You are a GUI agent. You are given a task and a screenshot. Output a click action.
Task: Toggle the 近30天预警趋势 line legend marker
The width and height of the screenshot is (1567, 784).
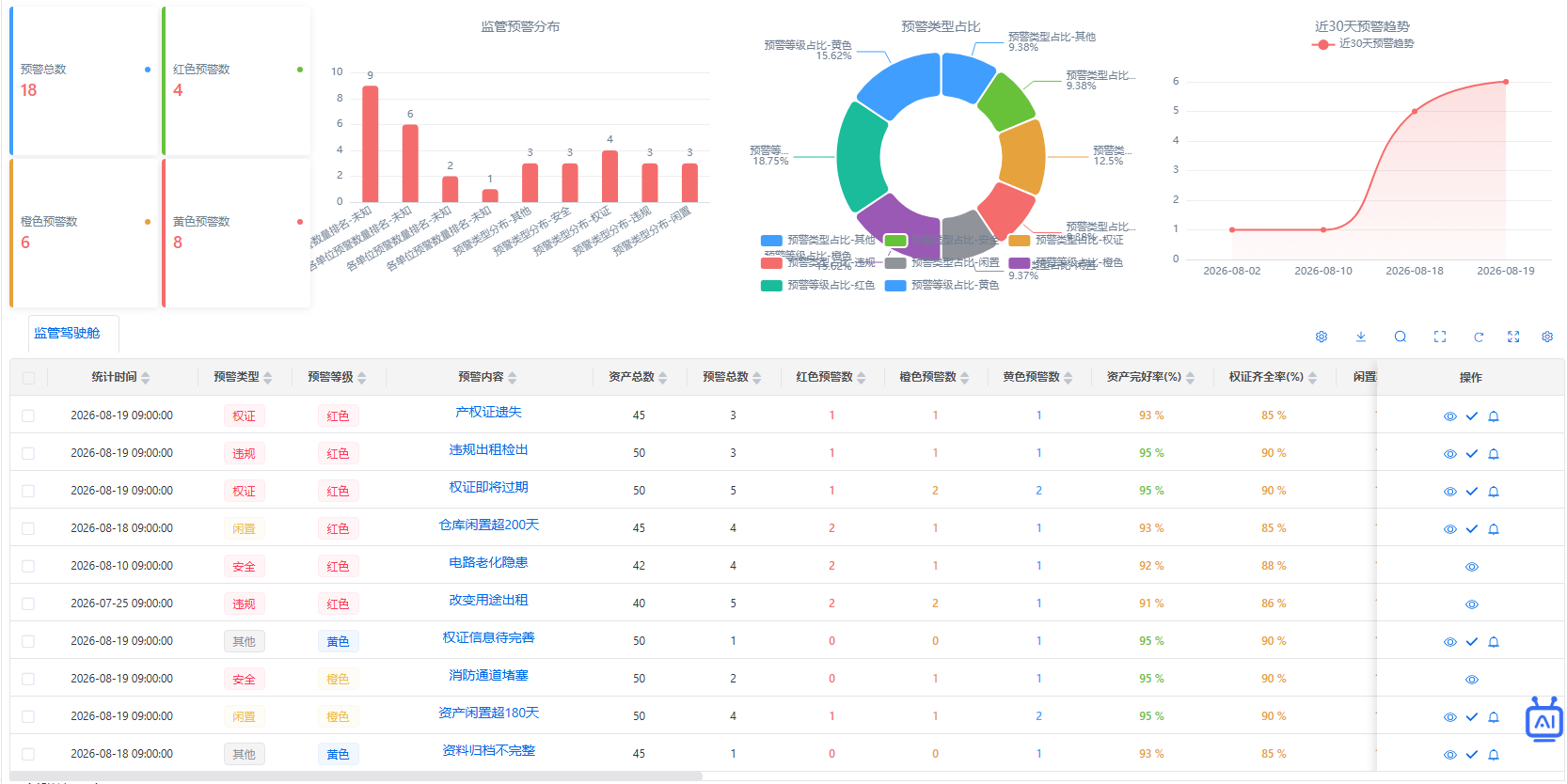[x=1323, y=44]
